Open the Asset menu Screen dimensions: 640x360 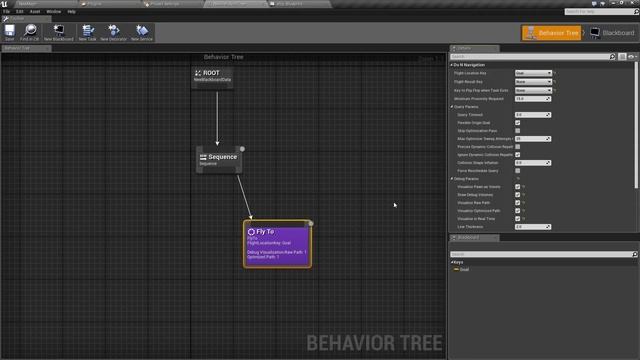tap(35, 11)
